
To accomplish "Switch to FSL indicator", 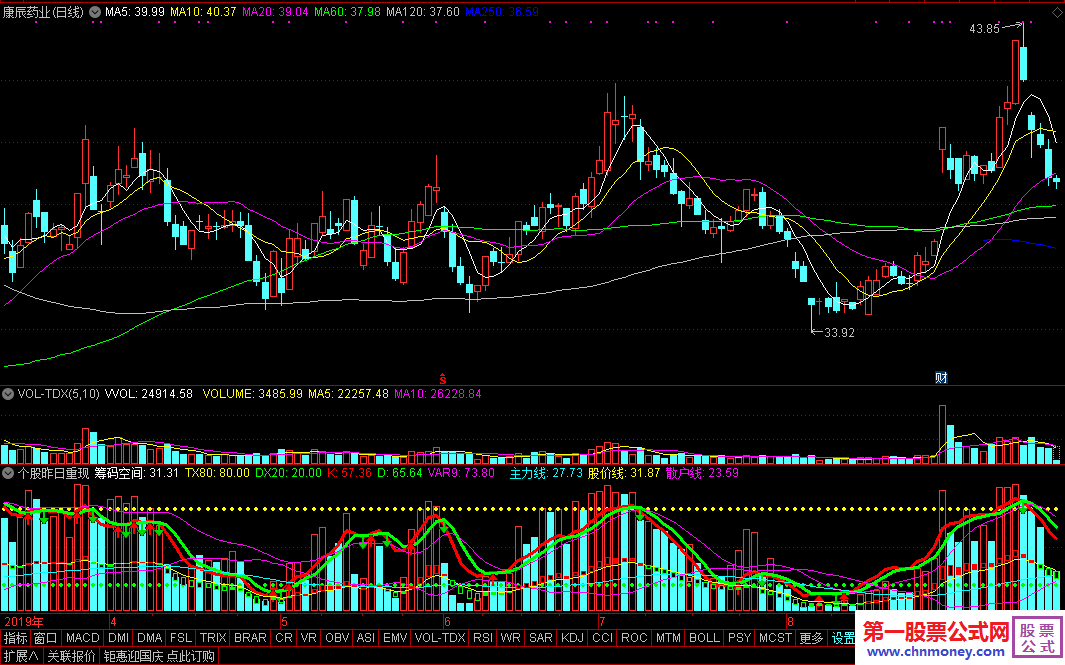I will tap(181, 639).
